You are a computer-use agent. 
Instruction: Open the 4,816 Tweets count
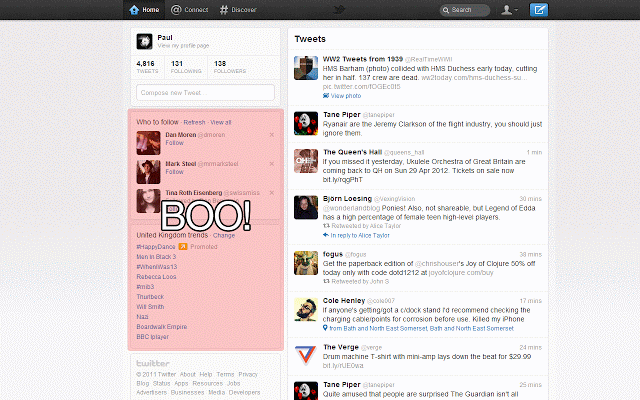pyautogui.click(x=147, y=67)
